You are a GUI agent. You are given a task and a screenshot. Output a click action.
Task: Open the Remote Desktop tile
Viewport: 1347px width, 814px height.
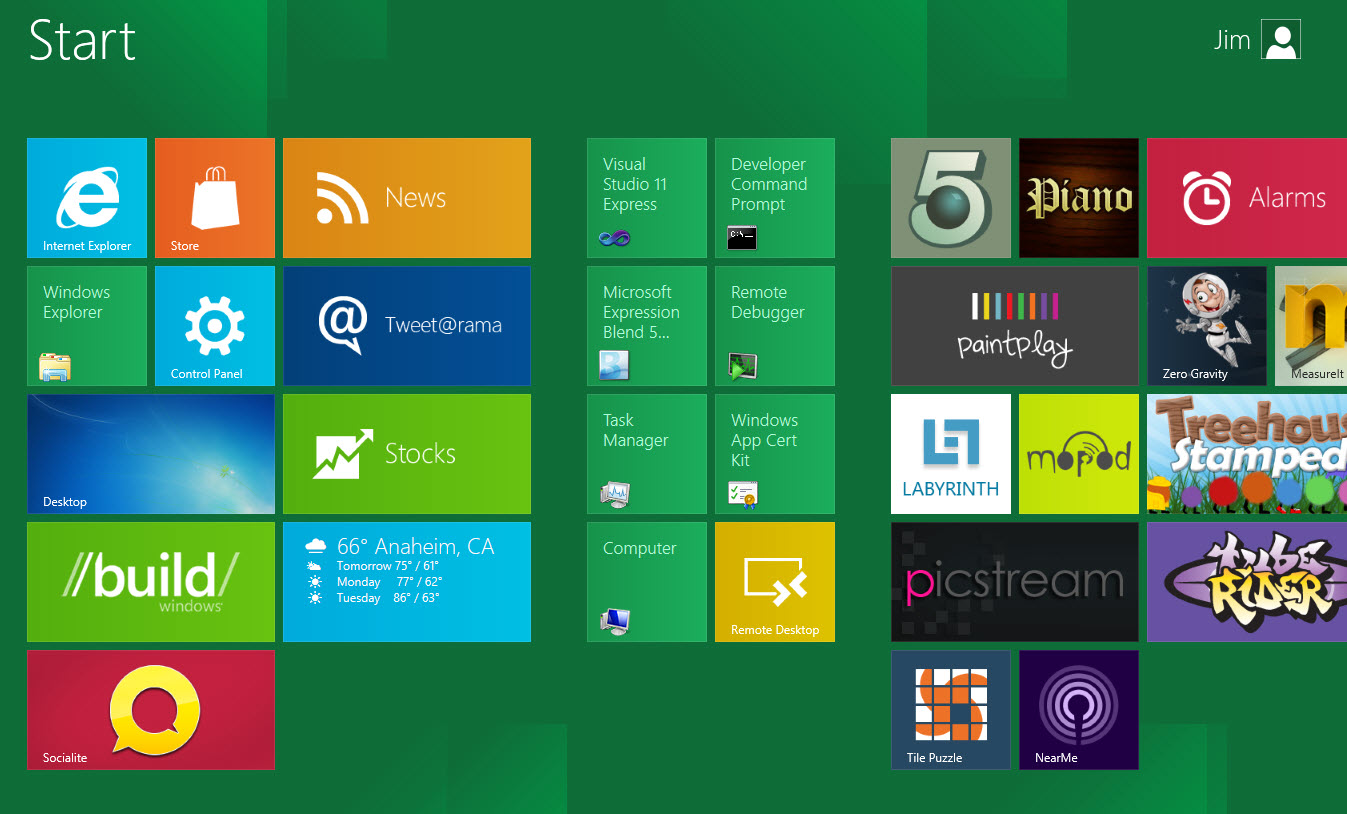click(775, 582)
